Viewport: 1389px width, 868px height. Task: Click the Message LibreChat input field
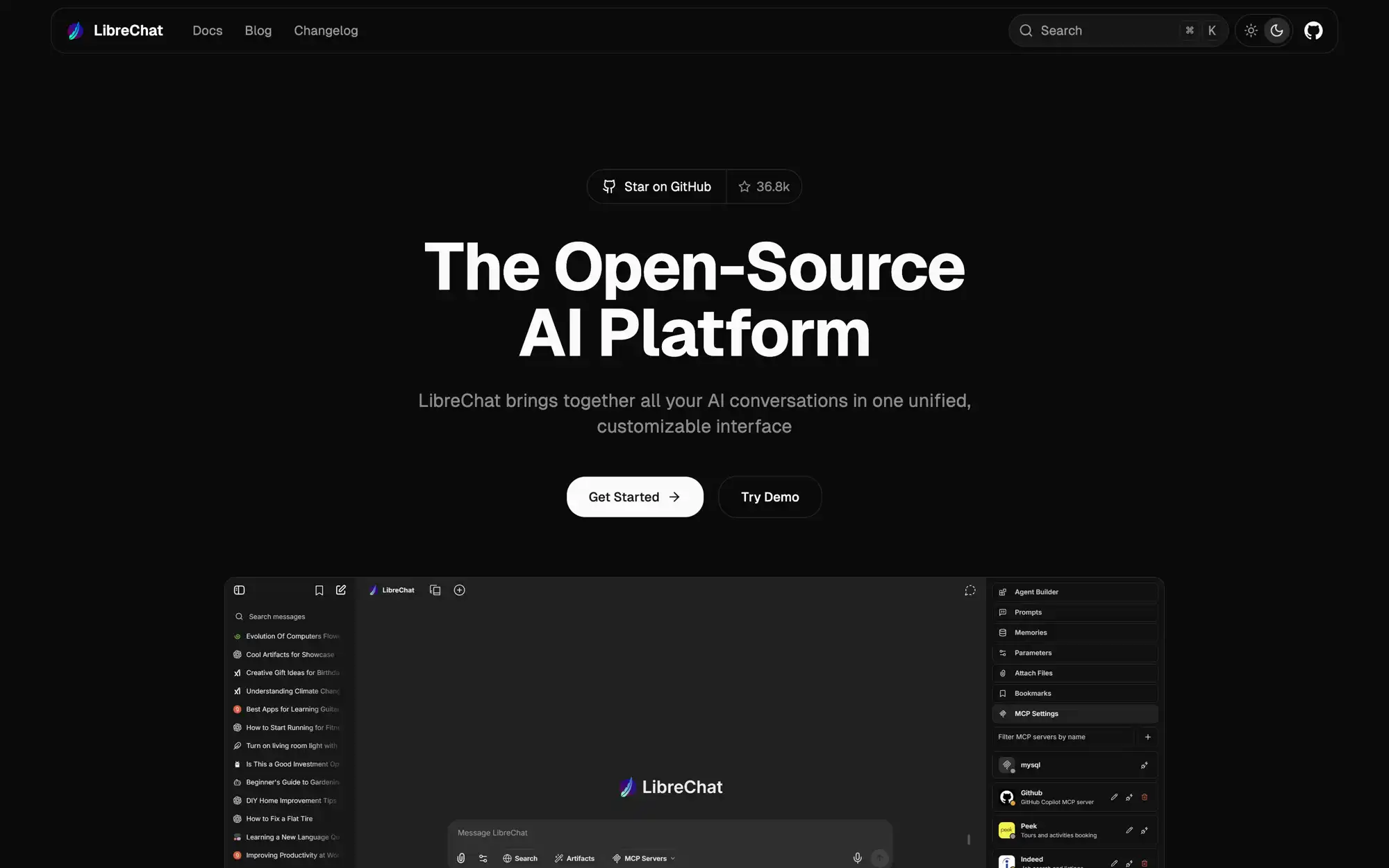(x=669, y=833)
